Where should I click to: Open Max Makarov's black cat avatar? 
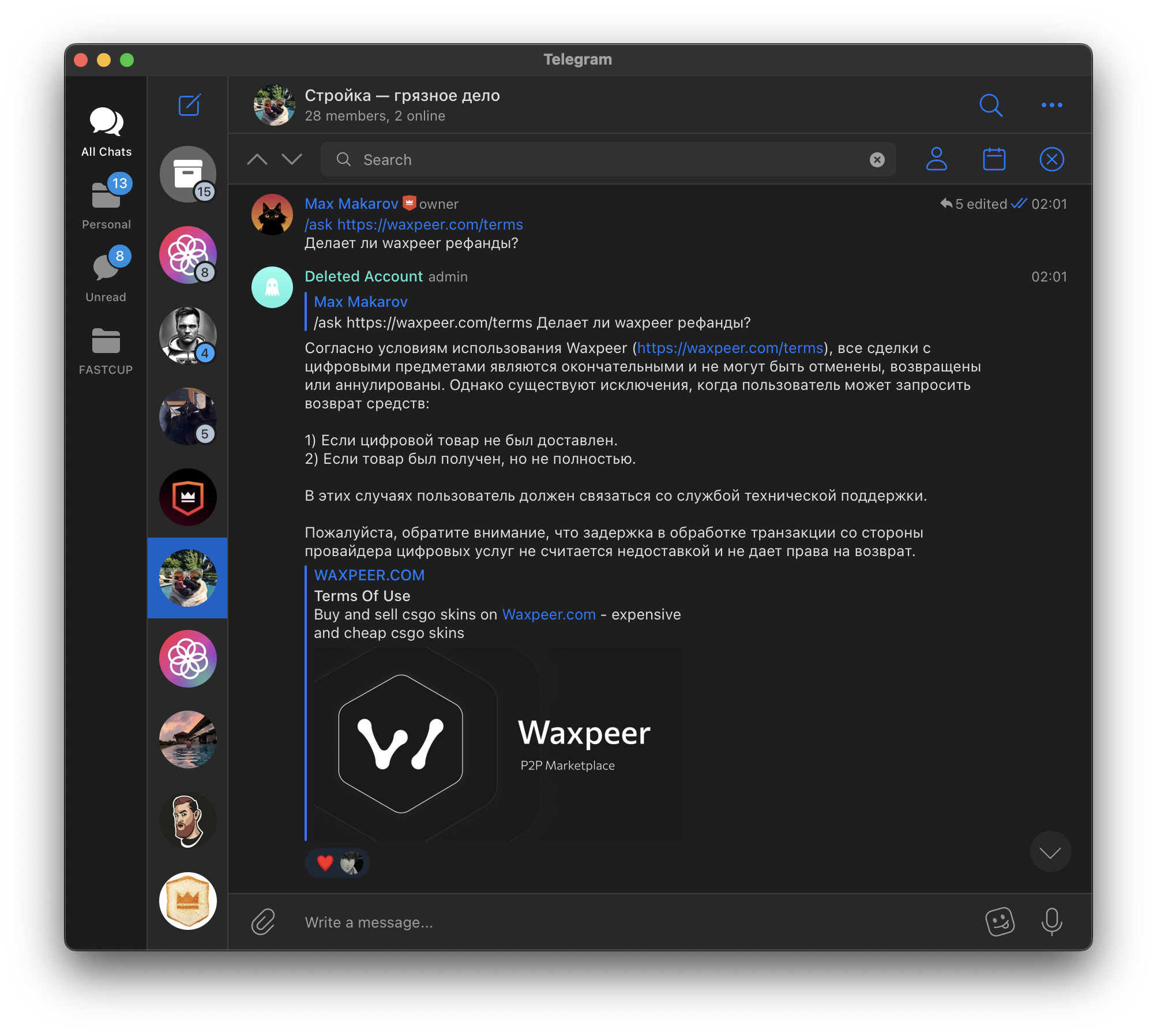pyautogui.click(x=272, y=215)
